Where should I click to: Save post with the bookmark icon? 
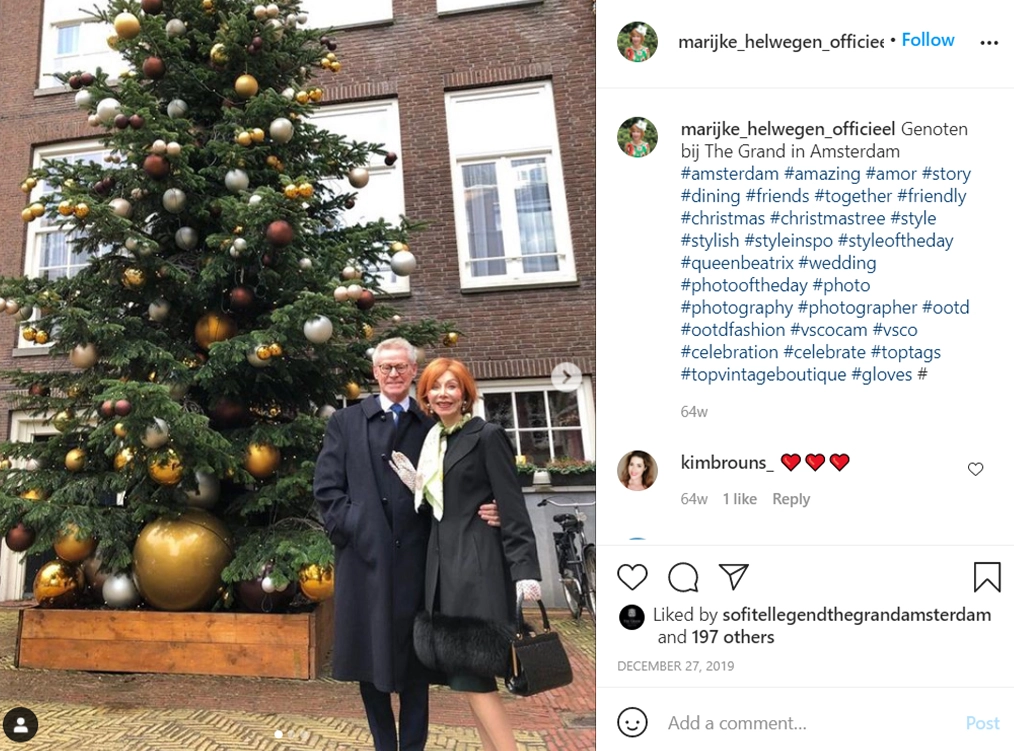point(987,576)
